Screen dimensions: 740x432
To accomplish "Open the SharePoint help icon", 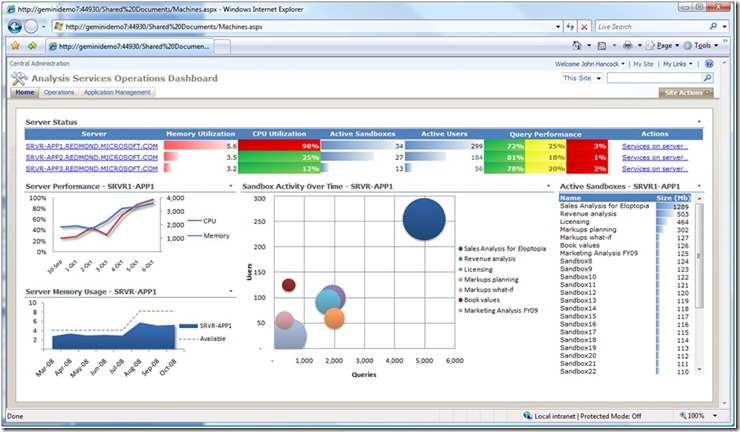I will (x=709, y=64).
